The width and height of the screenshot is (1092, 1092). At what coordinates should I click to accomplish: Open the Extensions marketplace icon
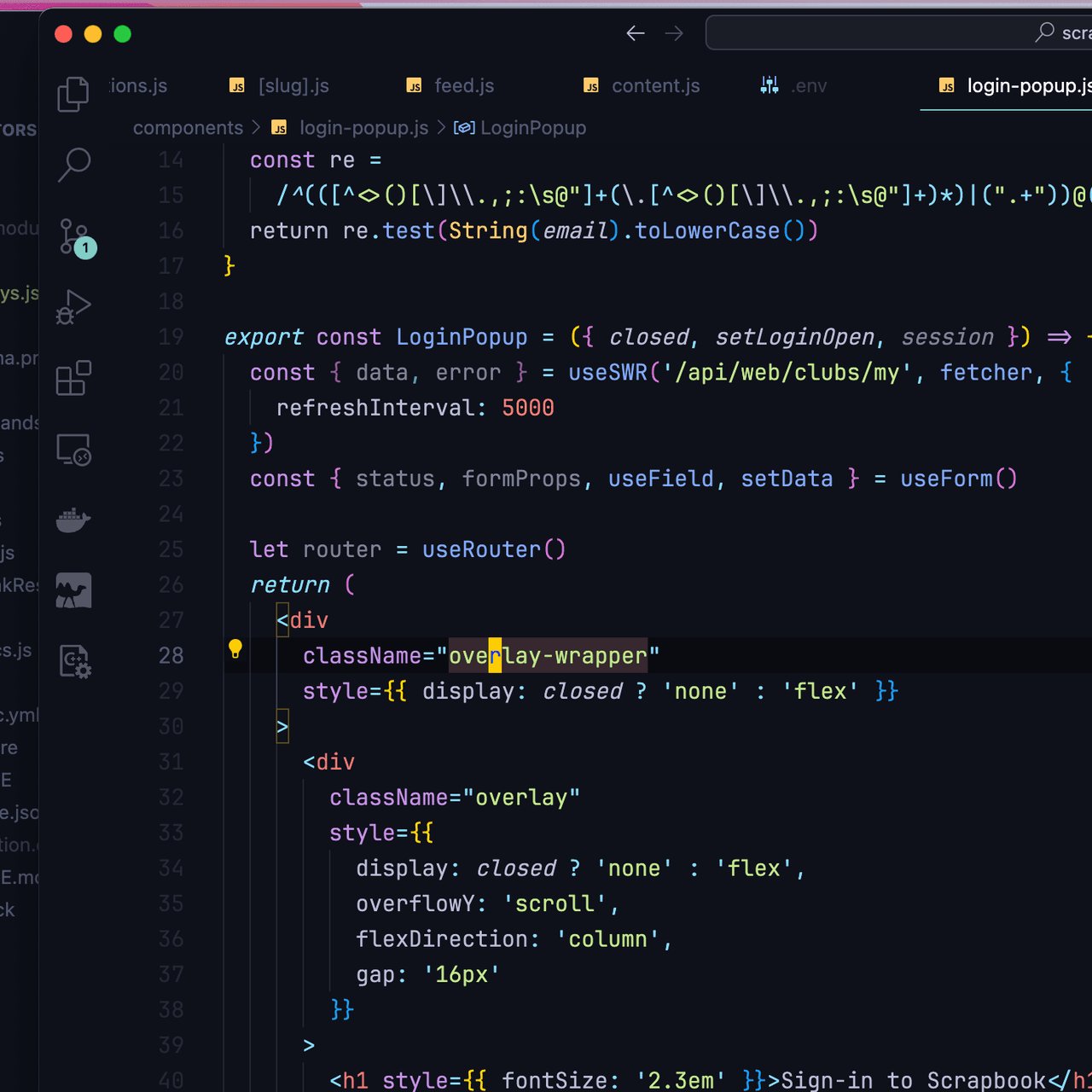73,378
